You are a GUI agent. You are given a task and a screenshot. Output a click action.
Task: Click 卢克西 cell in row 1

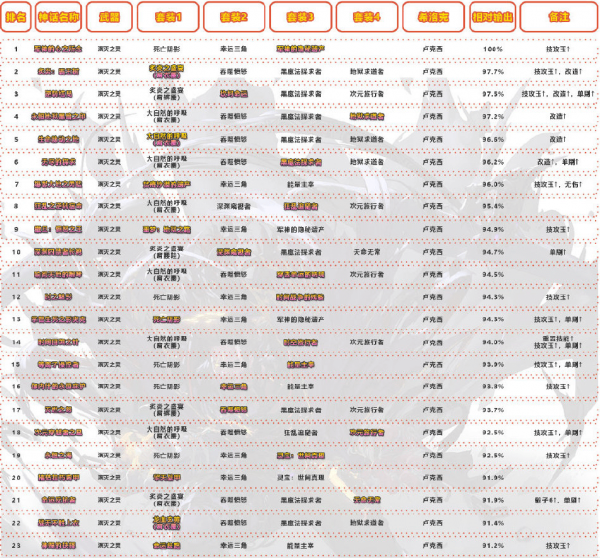433,49
